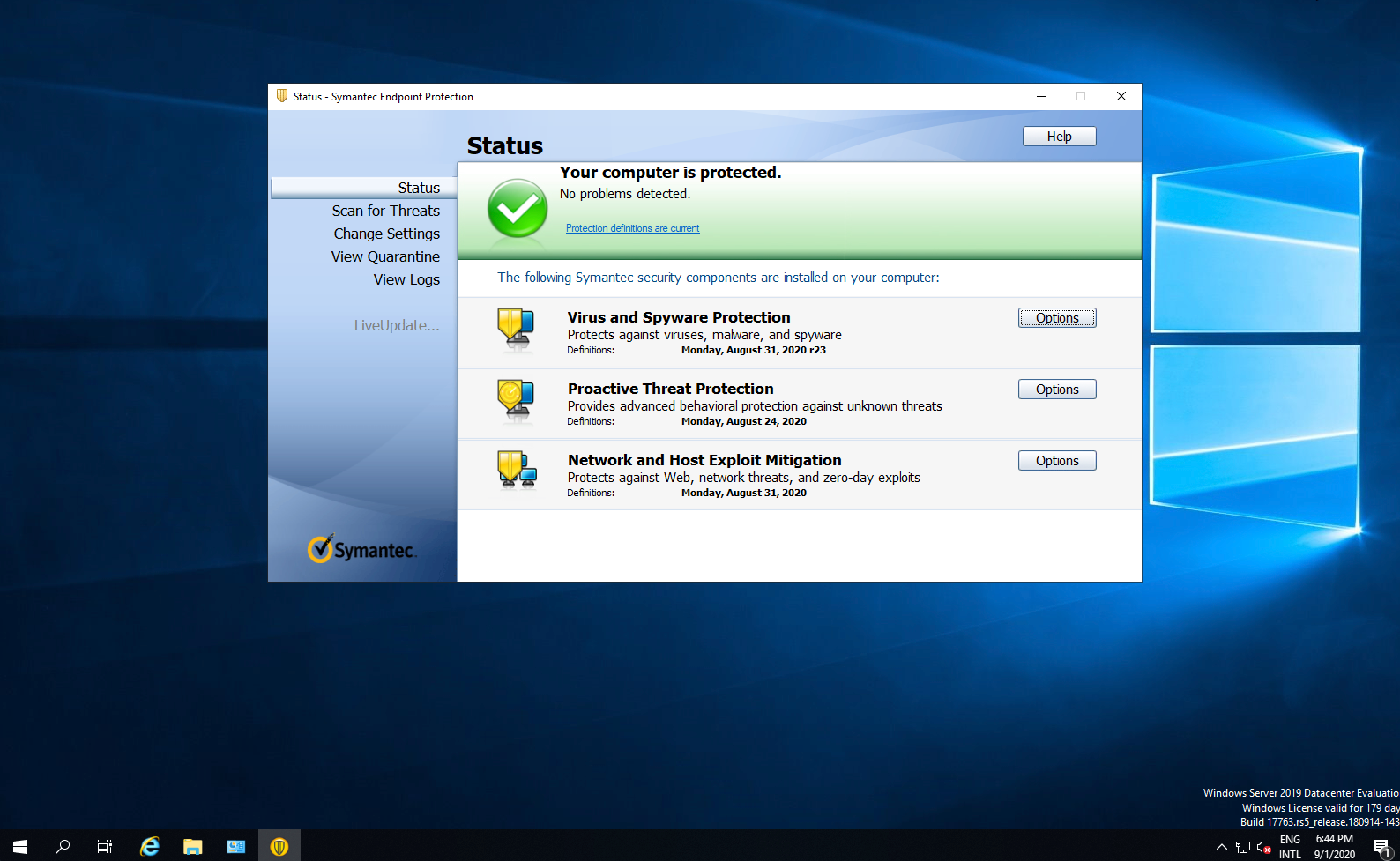Image resolution: width=1400 pixels, height=861 pixels.
Task: Open Options for Proactive Threat Protection
Action: tap(1057, 390)
